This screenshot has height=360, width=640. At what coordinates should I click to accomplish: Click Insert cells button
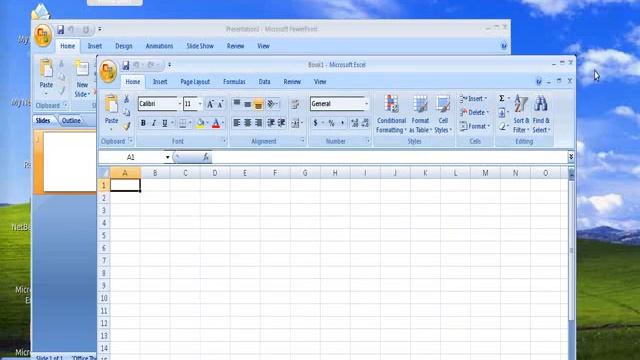coord(473,99)
